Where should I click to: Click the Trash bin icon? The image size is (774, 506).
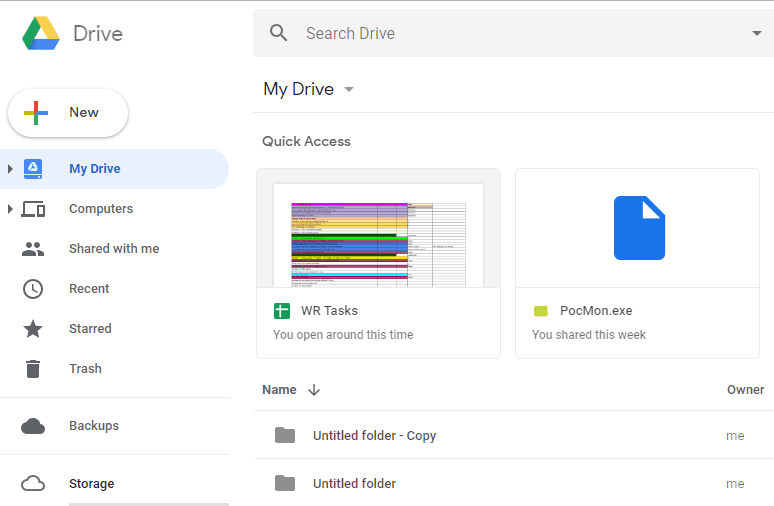click(33, 369)
